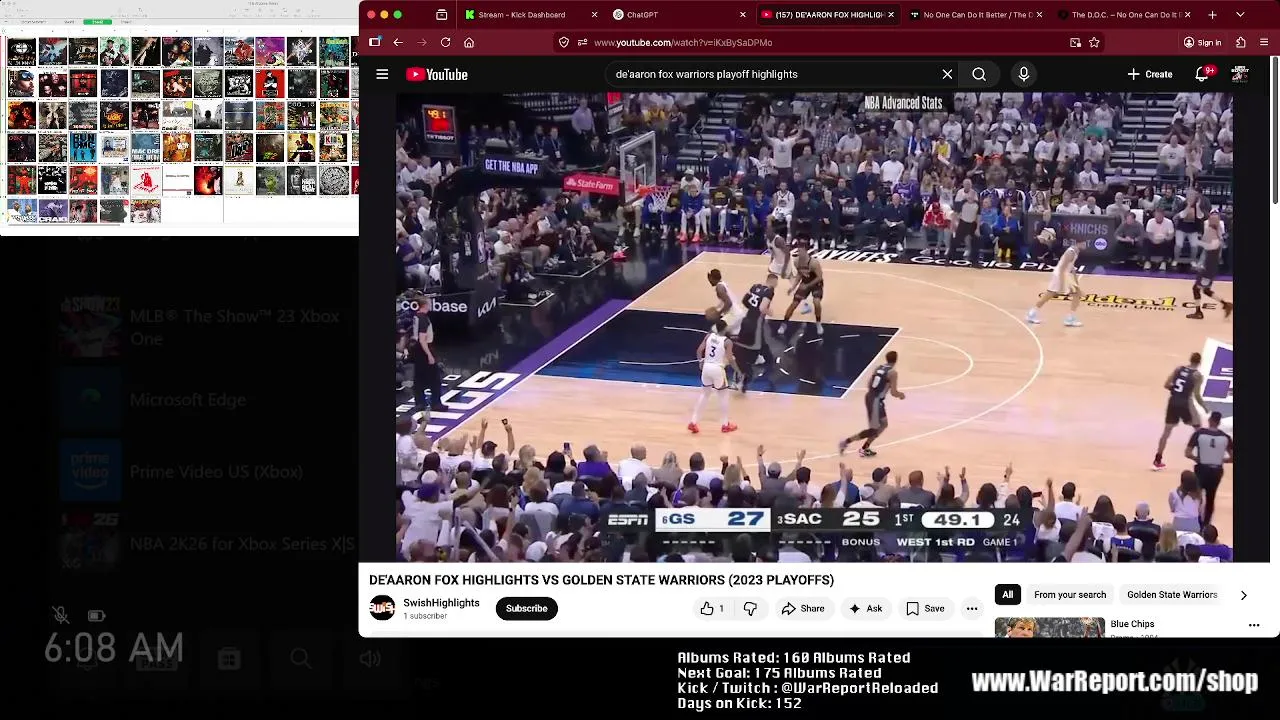Open options for the Blue Chips suggestion
This screenshot has width=1280, height=720.
pyautogui.click(x=1254, y=625)
